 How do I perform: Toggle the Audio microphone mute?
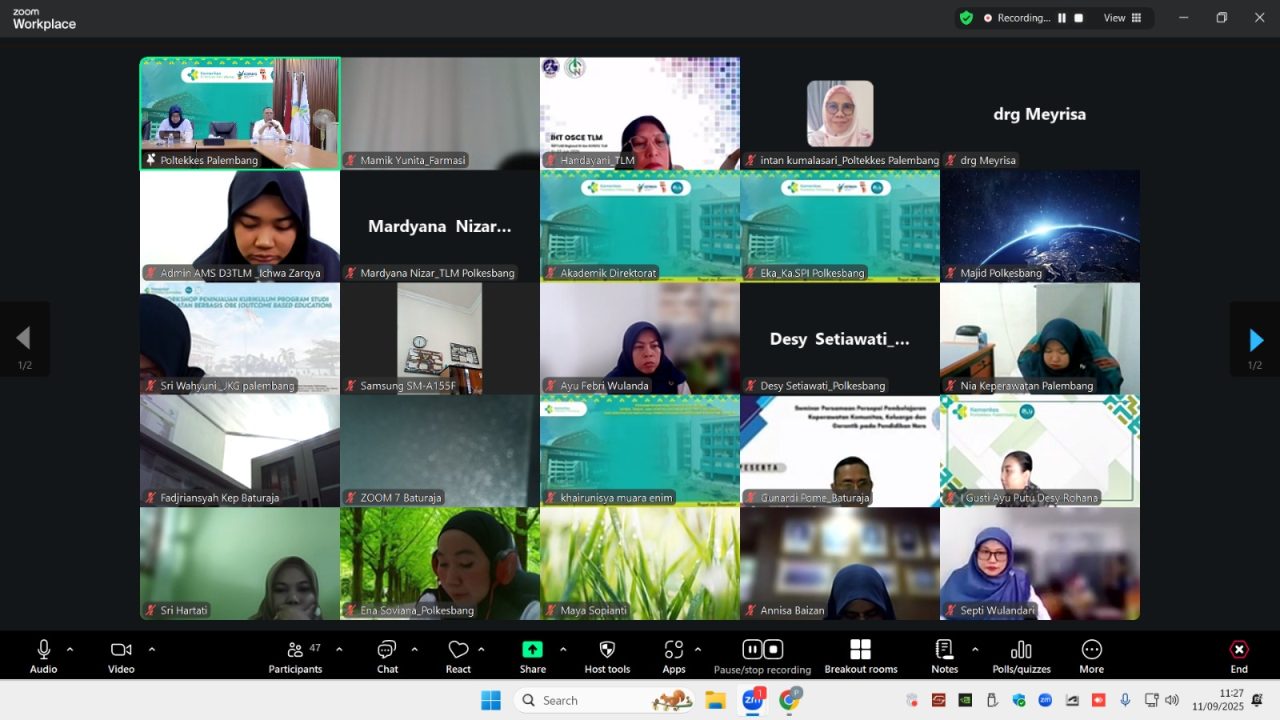coord(43,655)
